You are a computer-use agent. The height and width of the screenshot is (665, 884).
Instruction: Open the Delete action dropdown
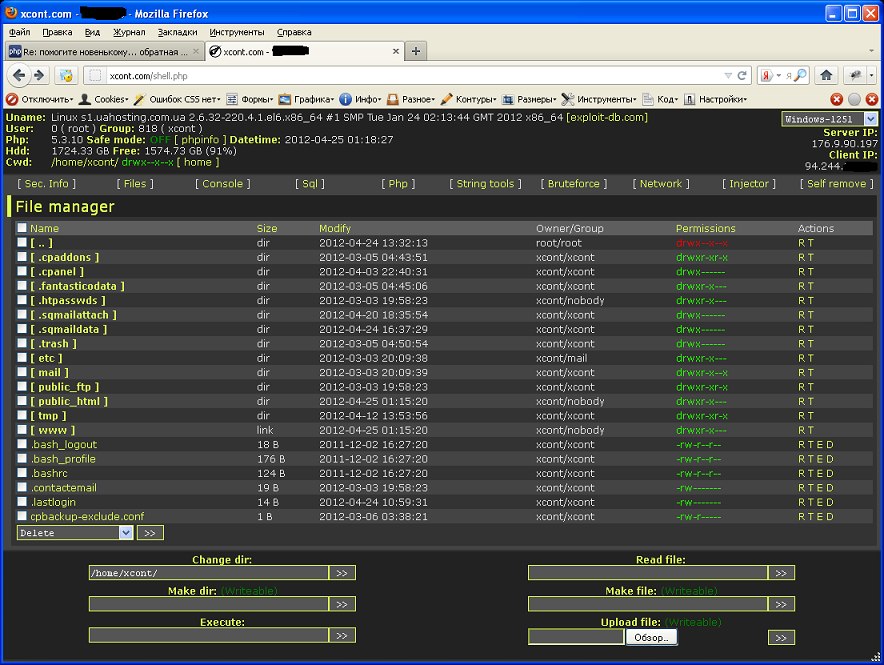point(74,533)
